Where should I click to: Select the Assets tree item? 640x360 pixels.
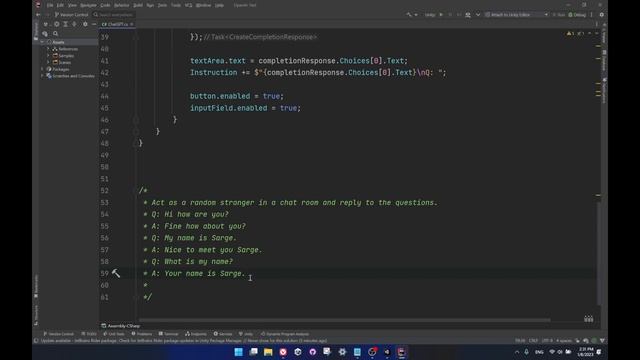pos(58,42)
